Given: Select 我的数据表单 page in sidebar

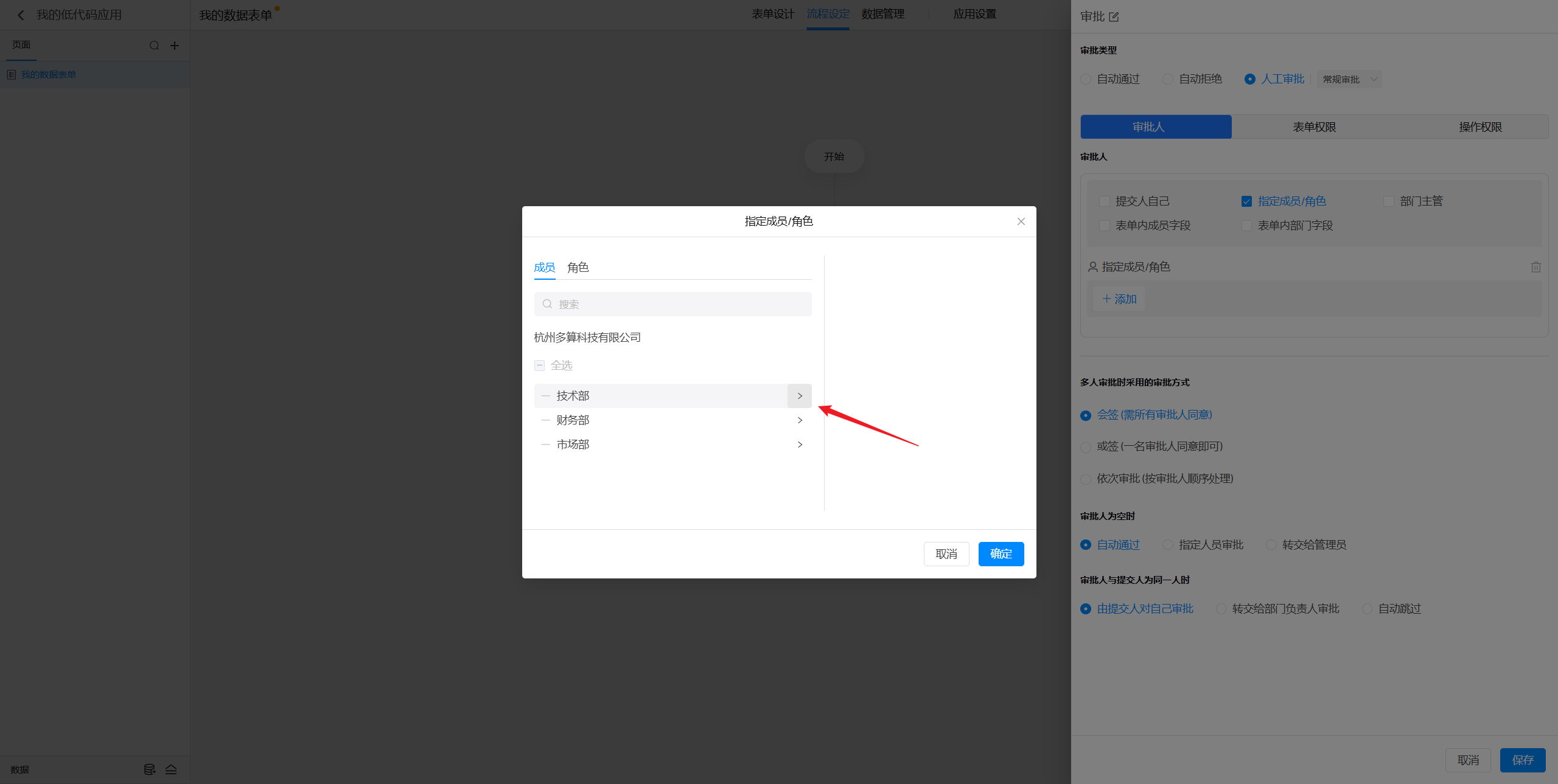Looking at the screenshot, I should click(x=49, y=75).
